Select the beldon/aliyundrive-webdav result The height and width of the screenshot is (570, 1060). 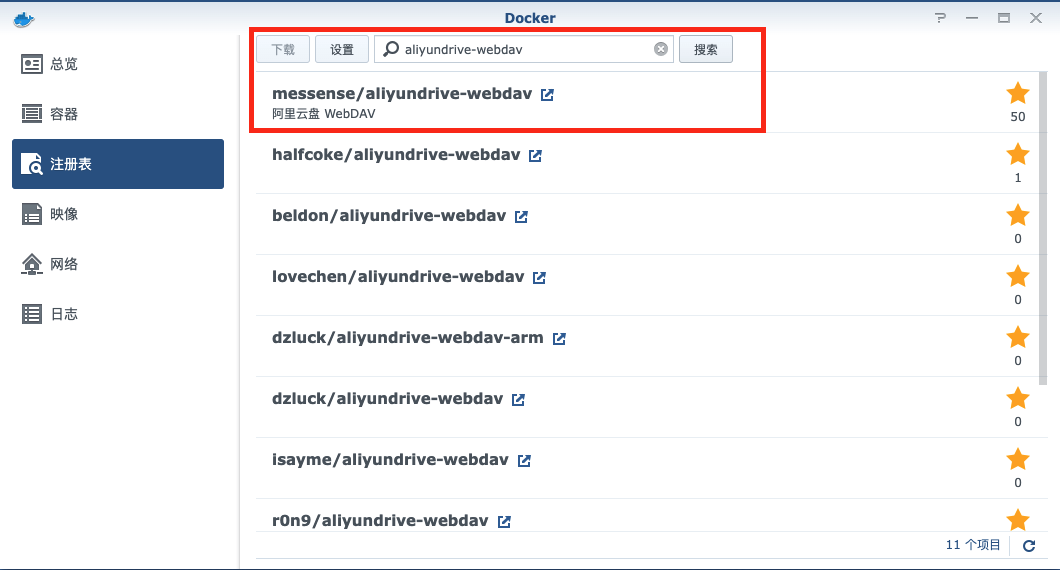point(648,224)
